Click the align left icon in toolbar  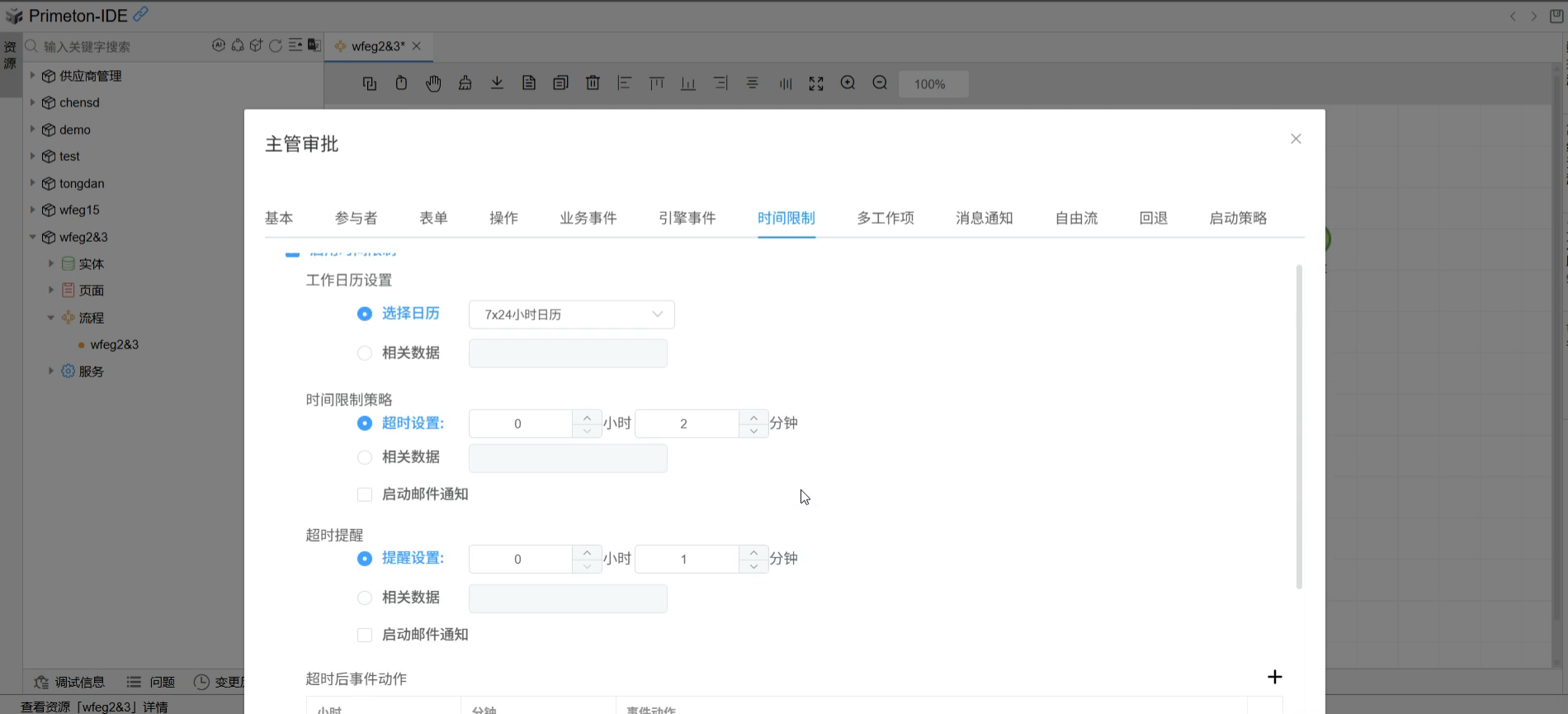tap(625, 83)
